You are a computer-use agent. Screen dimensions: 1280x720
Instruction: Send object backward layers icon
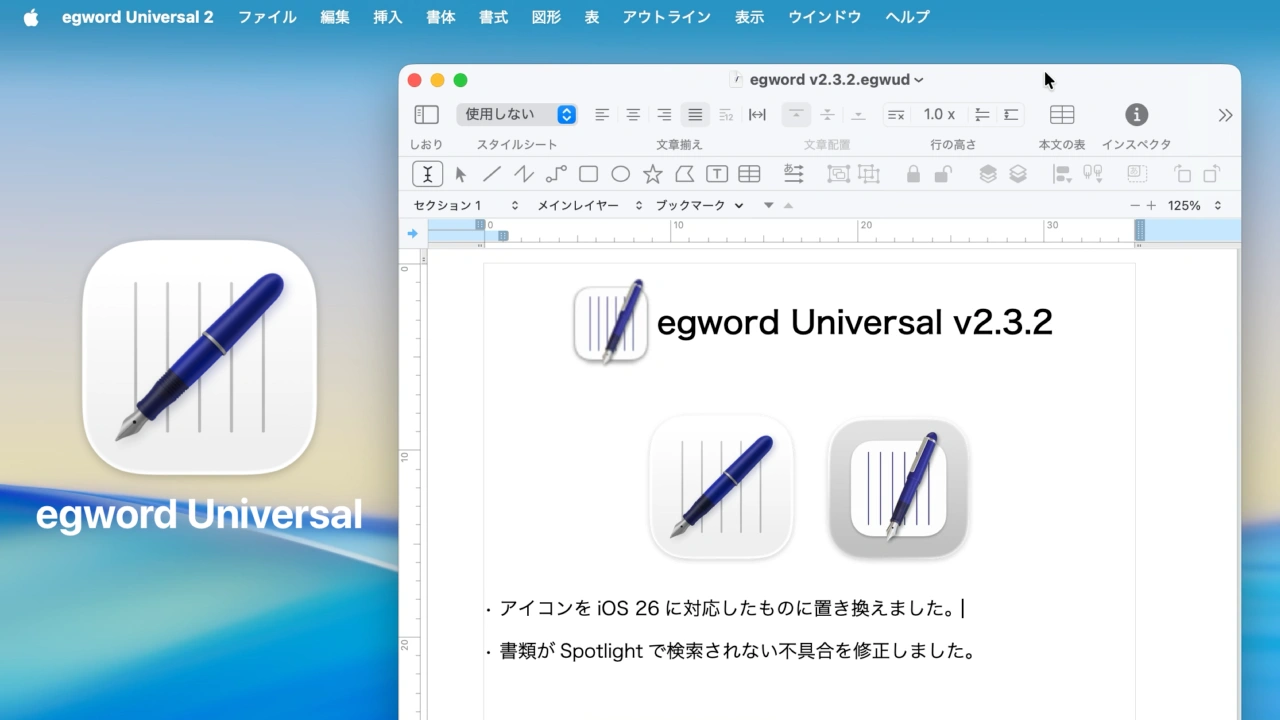tap(1018, 174)
